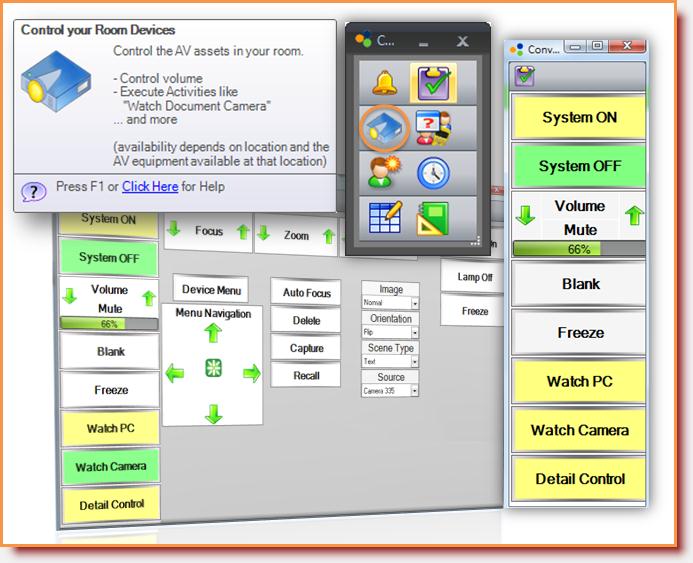Click volume down arrow in back window
Screen dimensions: 693x563
69,296
